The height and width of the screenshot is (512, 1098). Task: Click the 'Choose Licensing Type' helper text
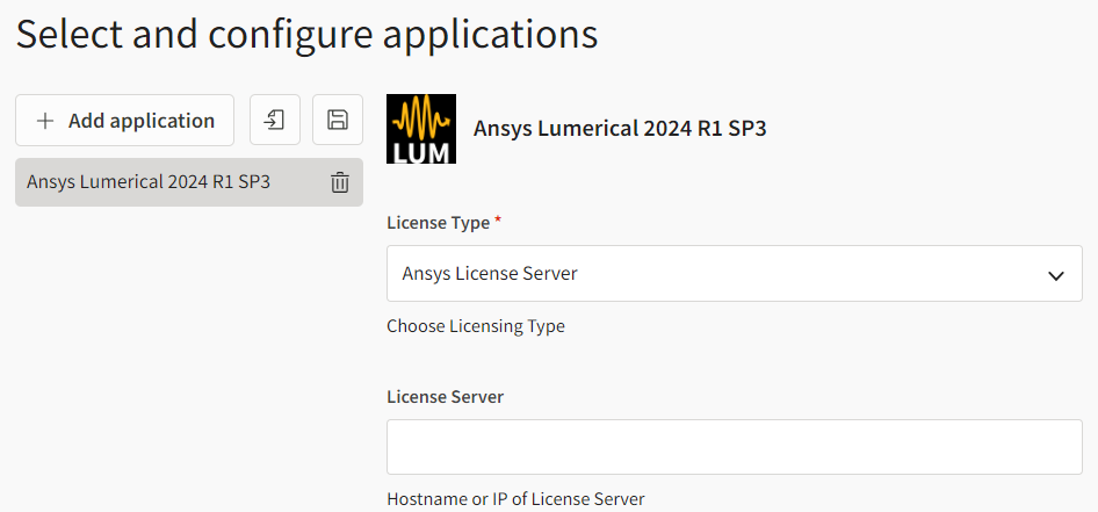pos(475,326)
